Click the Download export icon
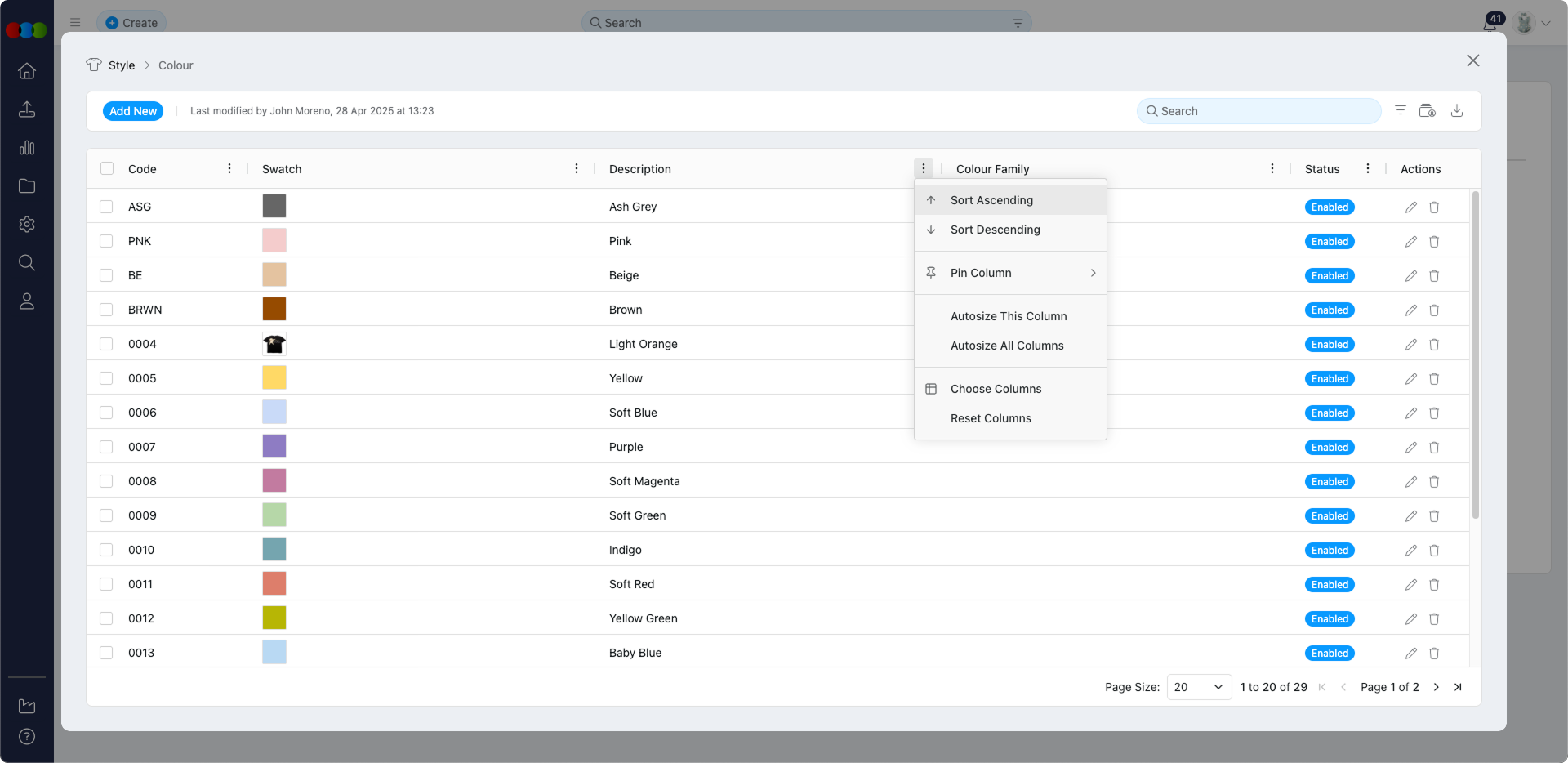This screenshot has width=1568, height=763. 1458,110
